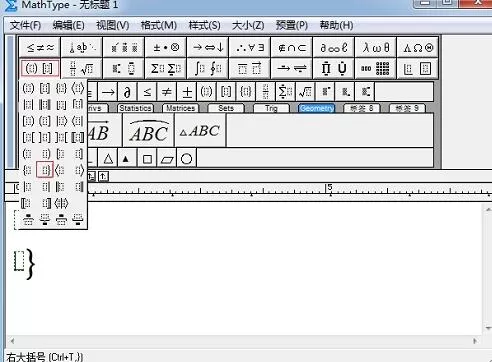Insert double square brackets template

tap(78, 137)
